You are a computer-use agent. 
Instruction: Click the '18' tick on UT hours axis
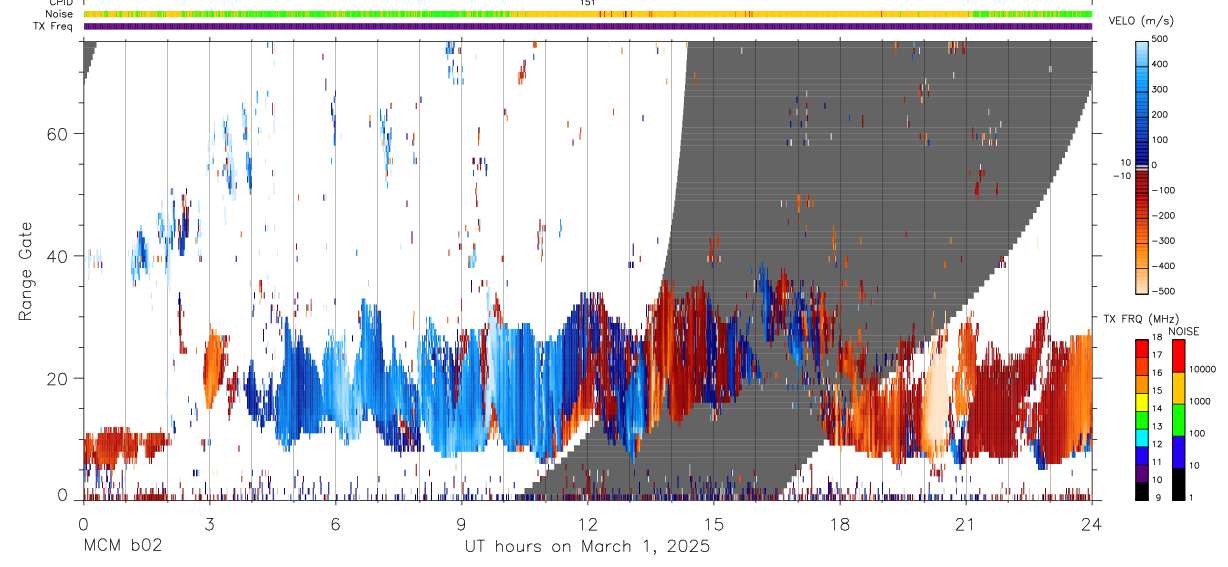point(840,524)
